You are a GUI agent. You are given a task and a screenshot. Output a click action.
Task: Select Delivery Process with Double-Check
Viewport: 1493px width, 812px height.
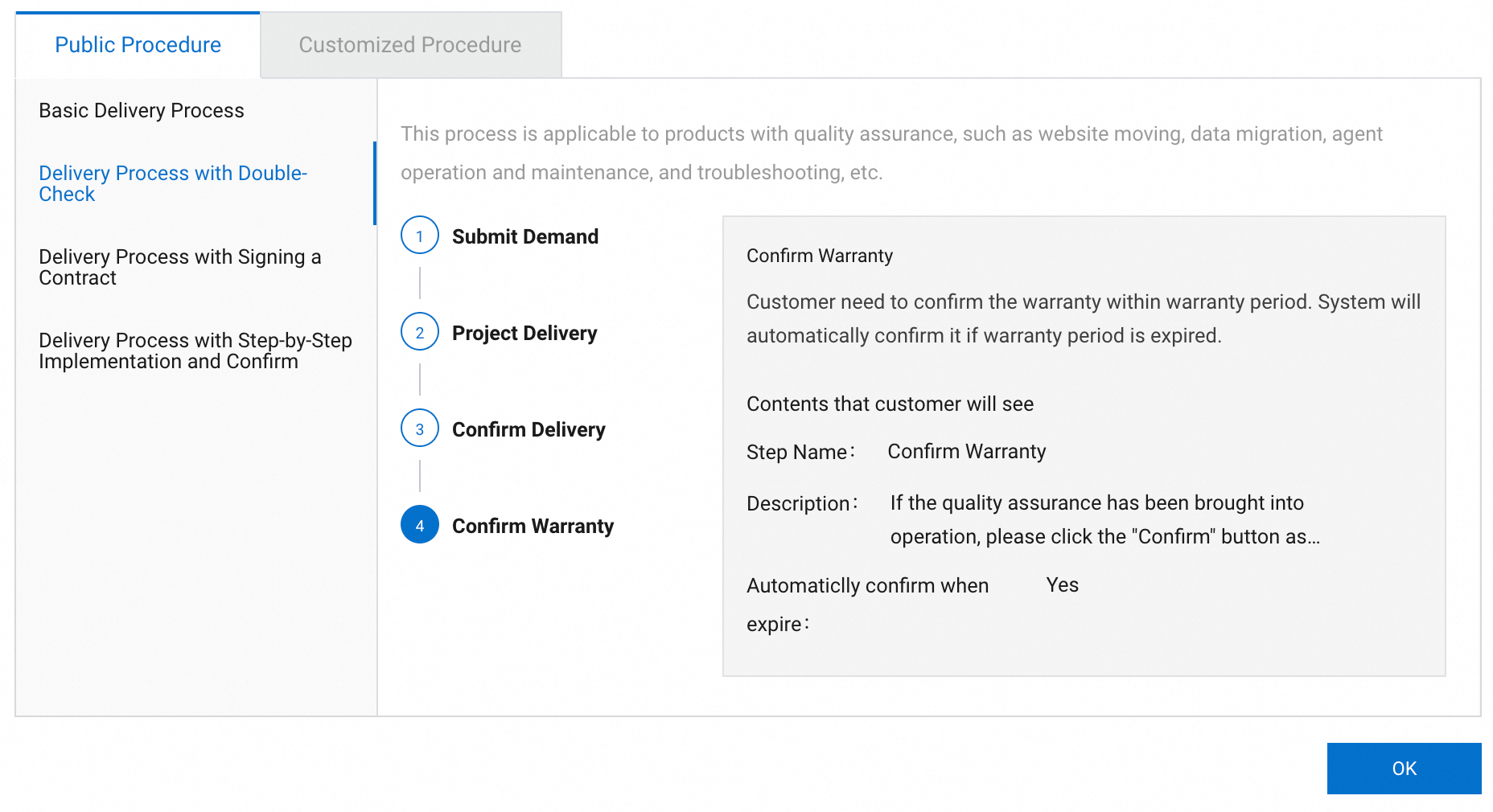pos(173,183)
